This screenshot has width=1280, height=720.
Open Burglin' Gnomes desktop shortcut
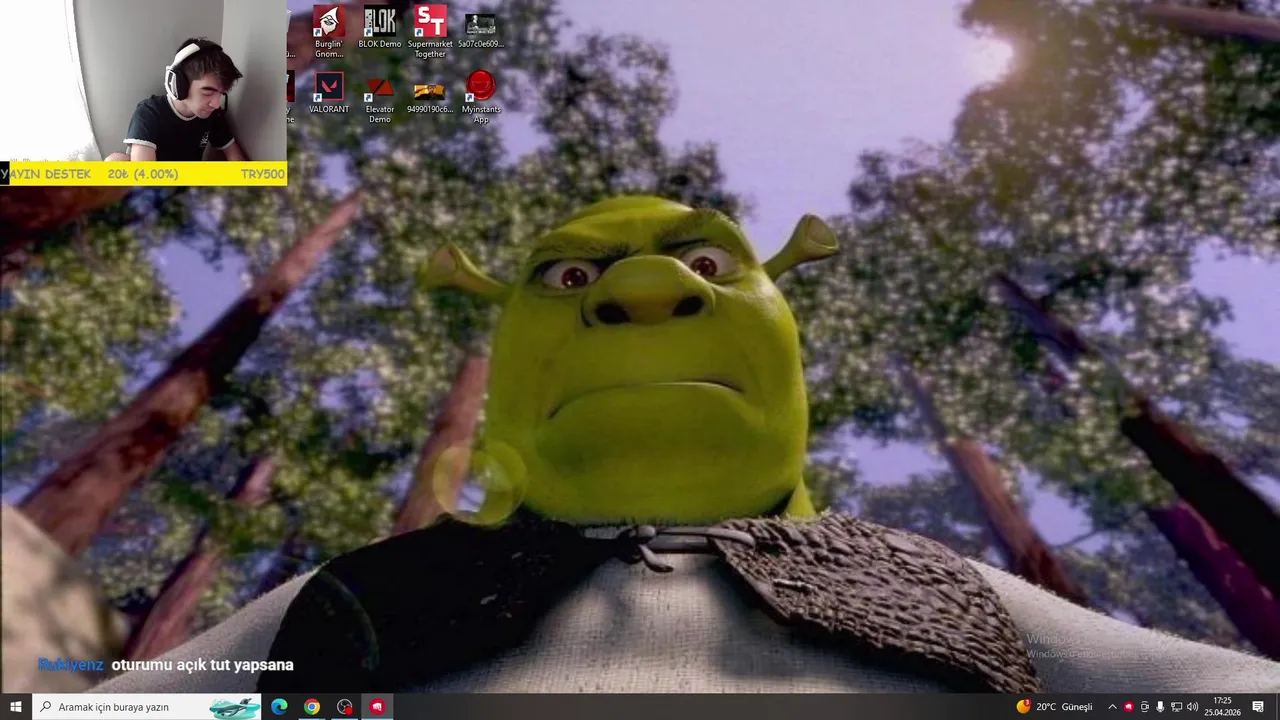coord(329,31)
